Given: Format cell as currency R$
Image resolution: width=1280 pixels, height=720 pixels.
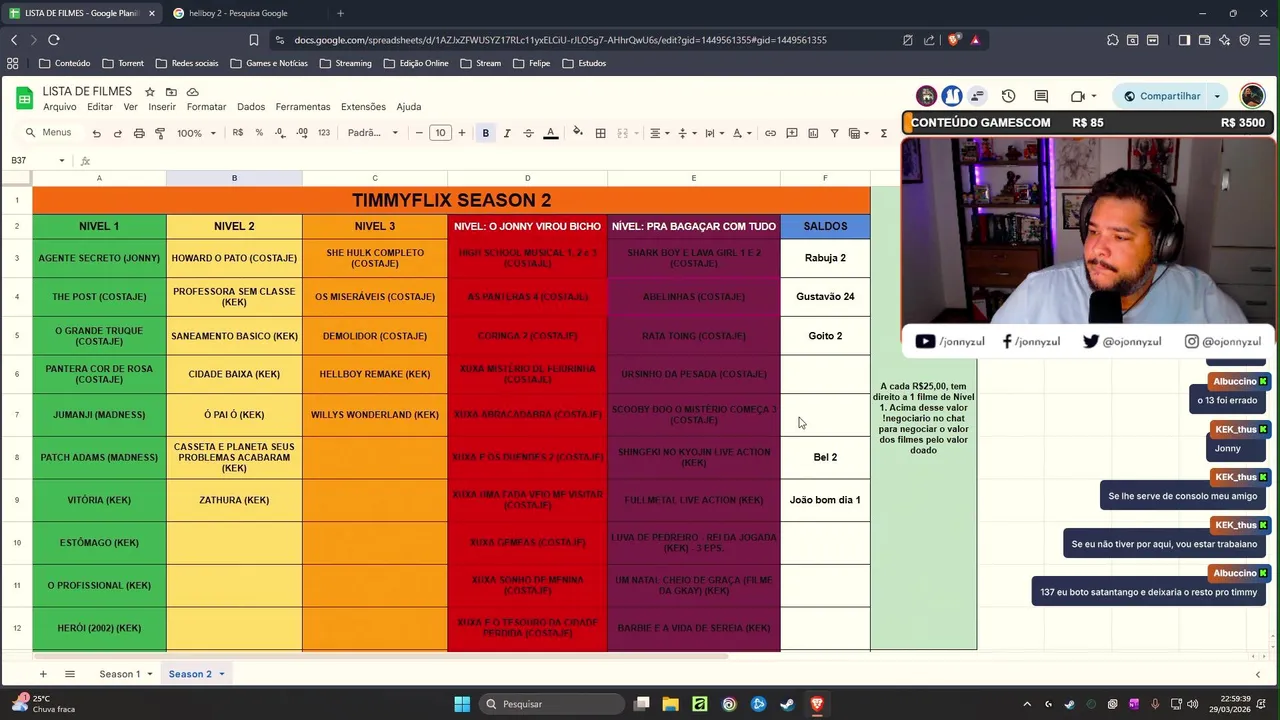Looking at the screenshot, I should 237,133.
